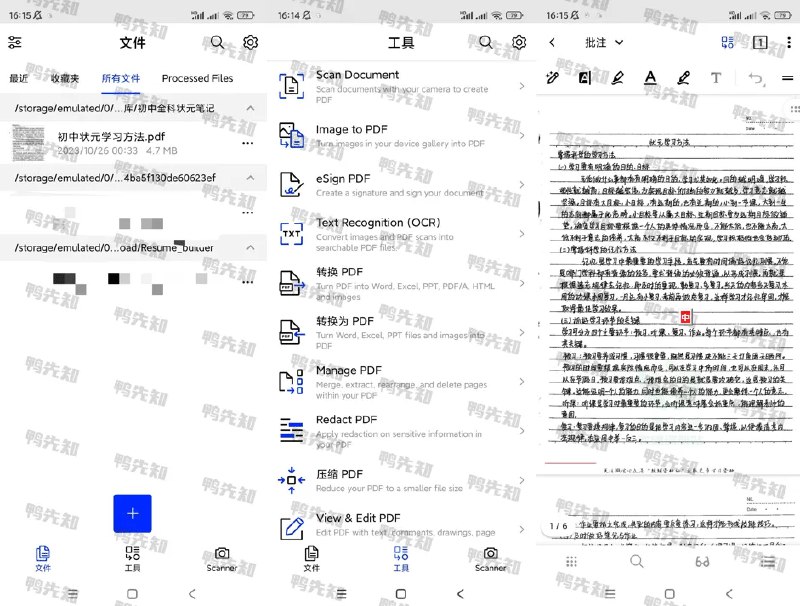The width and height of the screenshot is (800, 606).
Task: Select the highlighter pen tool
Action: click(618, 78)
